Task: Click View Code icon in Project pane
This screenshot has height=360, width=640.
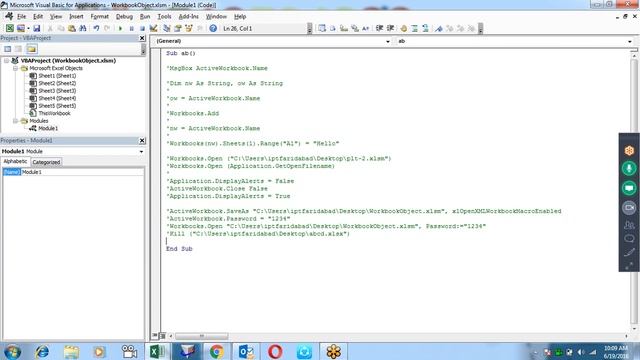Action: point(7,49)
